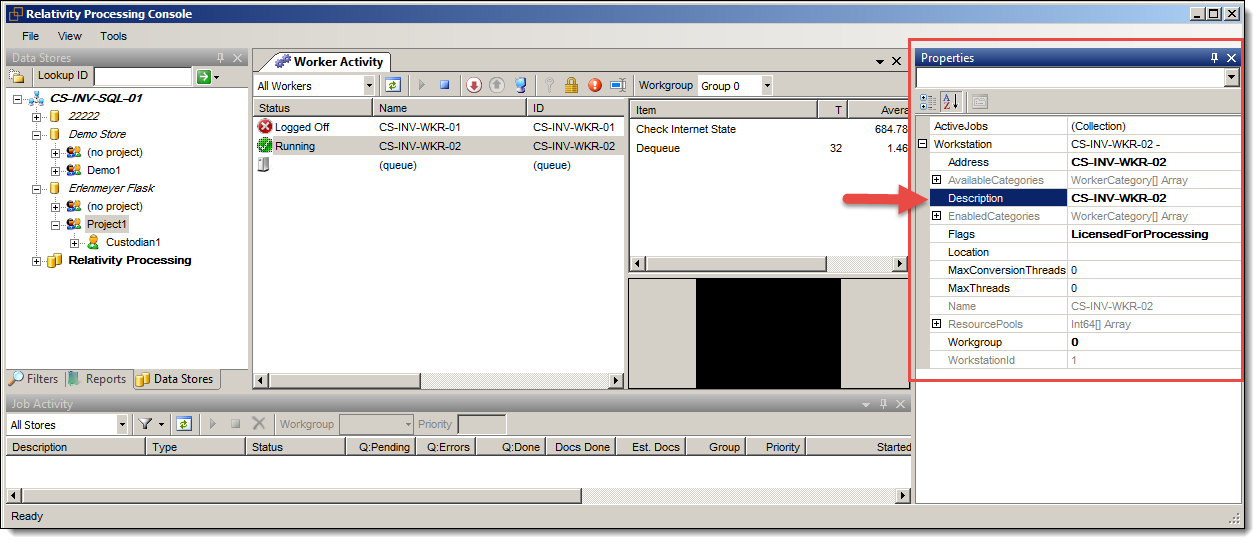This screenshot has width=1260, height=544.
Task: Click the blue stop square in Worker Activity
Action: coord(444,86)
